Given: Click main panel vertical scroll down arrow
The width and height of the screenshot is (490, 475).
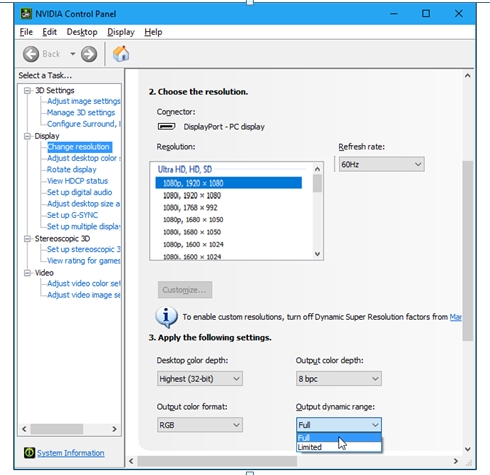Looking at the screenshot, I should [468, 449].
